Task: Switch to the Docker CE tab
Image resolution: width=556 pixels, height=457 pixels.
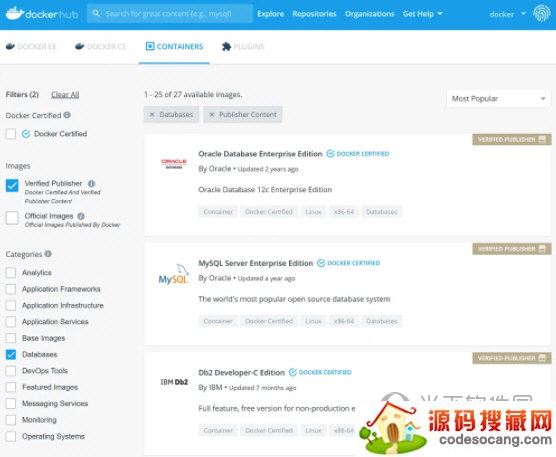Action: click(x=101, y=46)
